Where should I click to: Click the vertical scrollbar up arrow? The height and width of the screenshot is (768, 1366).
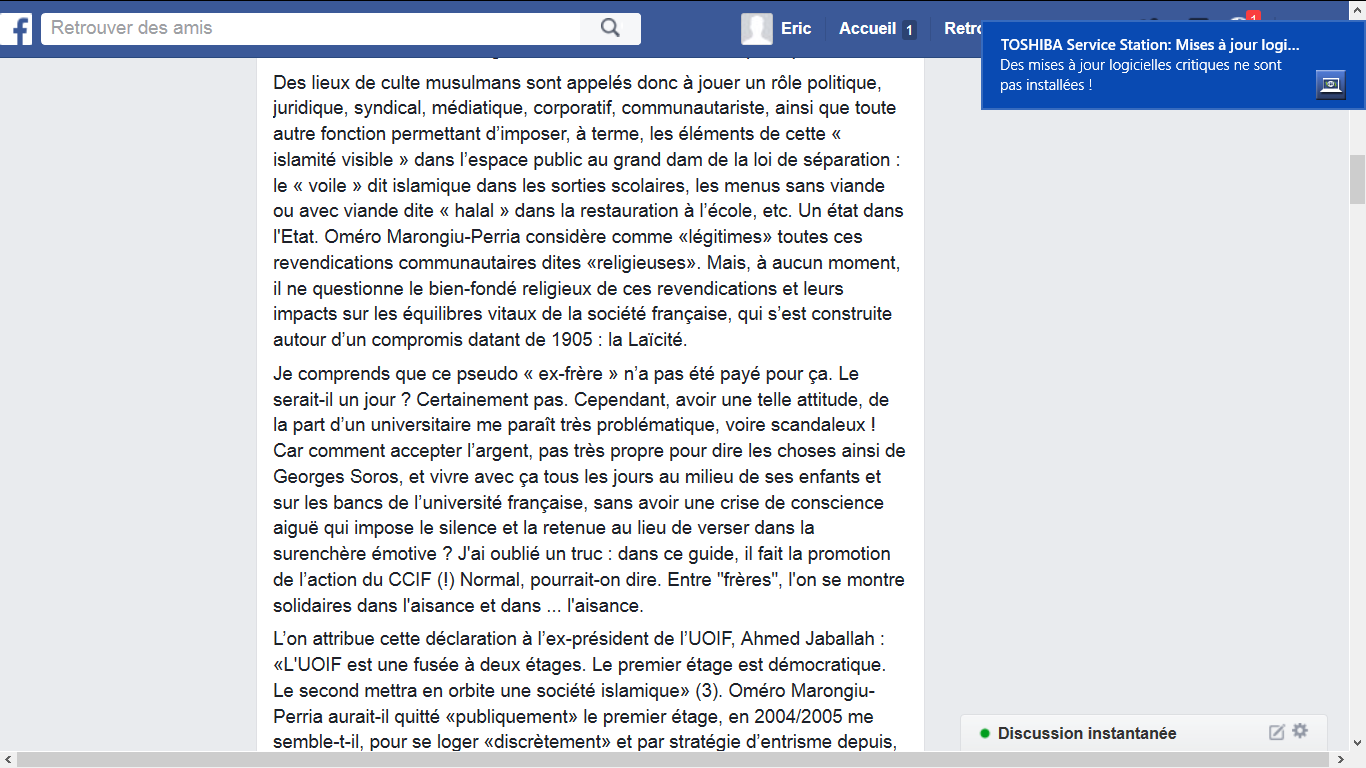point(1357,8)
